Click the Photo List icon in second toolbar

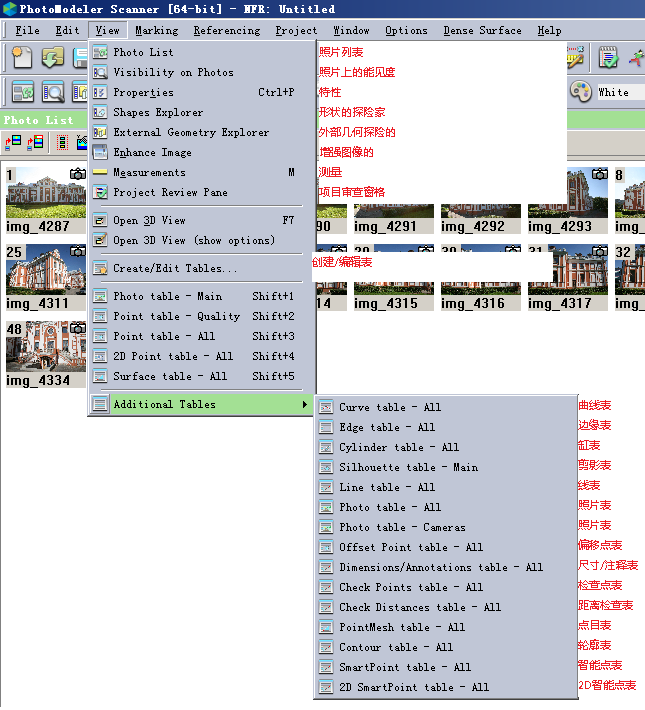[23, 92]
